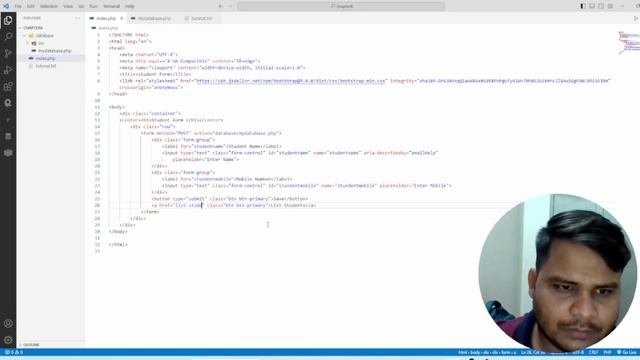This screenshot has width=640, height=360.
Task: Click the command center search box
Action: point(341,6)
